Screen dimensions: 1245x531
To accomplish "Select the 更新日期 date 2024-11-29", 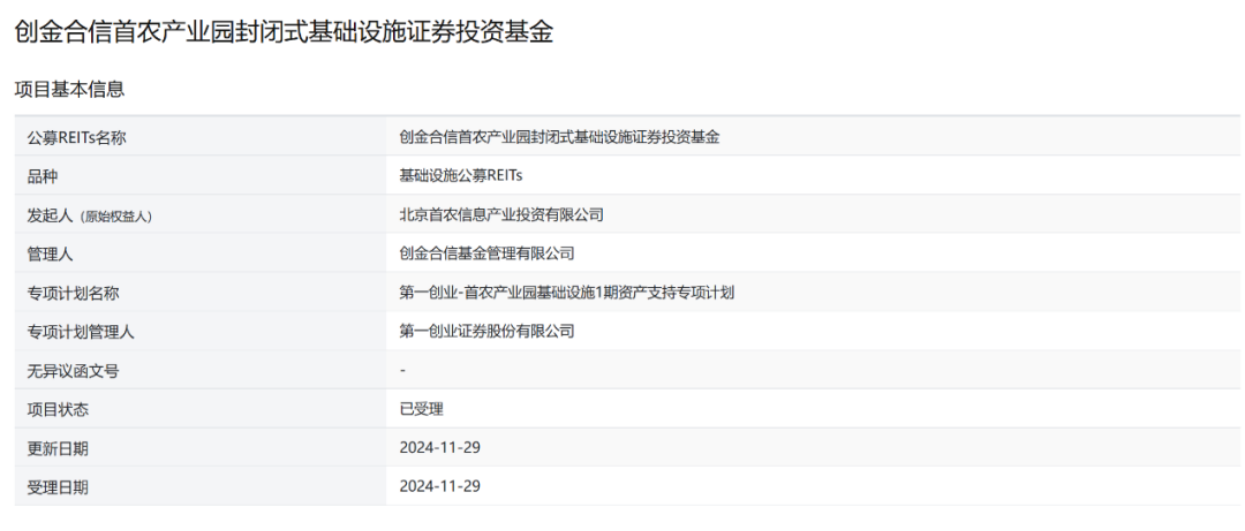I will (440, 448).
